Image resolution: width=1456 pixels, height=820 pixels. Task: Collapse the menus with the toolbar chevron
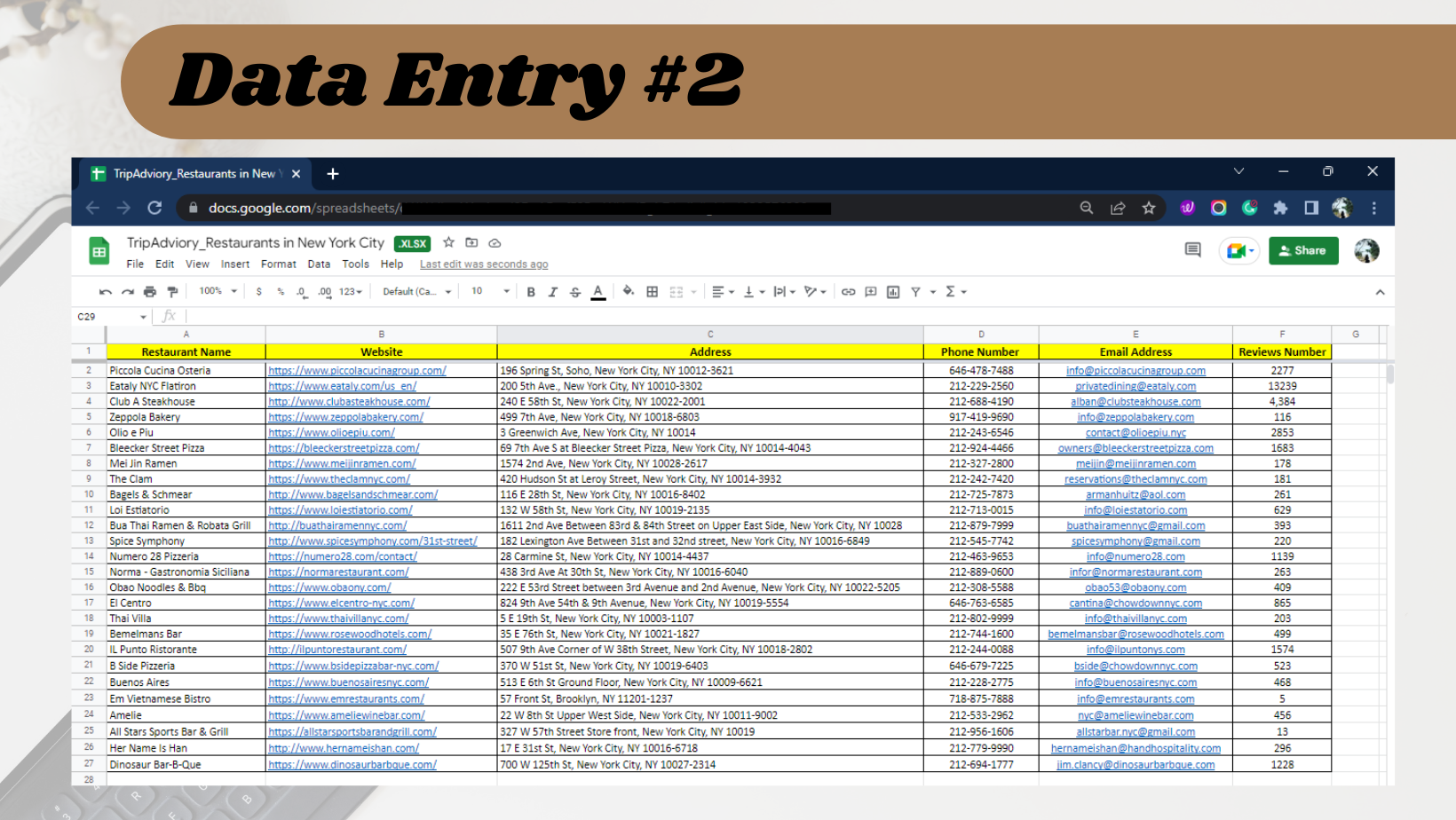tap(1380, 292)
